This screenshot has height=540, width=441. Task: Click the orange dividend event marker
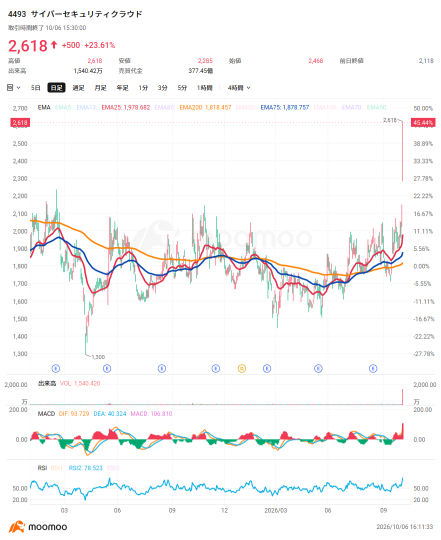(x=242, y=368)
